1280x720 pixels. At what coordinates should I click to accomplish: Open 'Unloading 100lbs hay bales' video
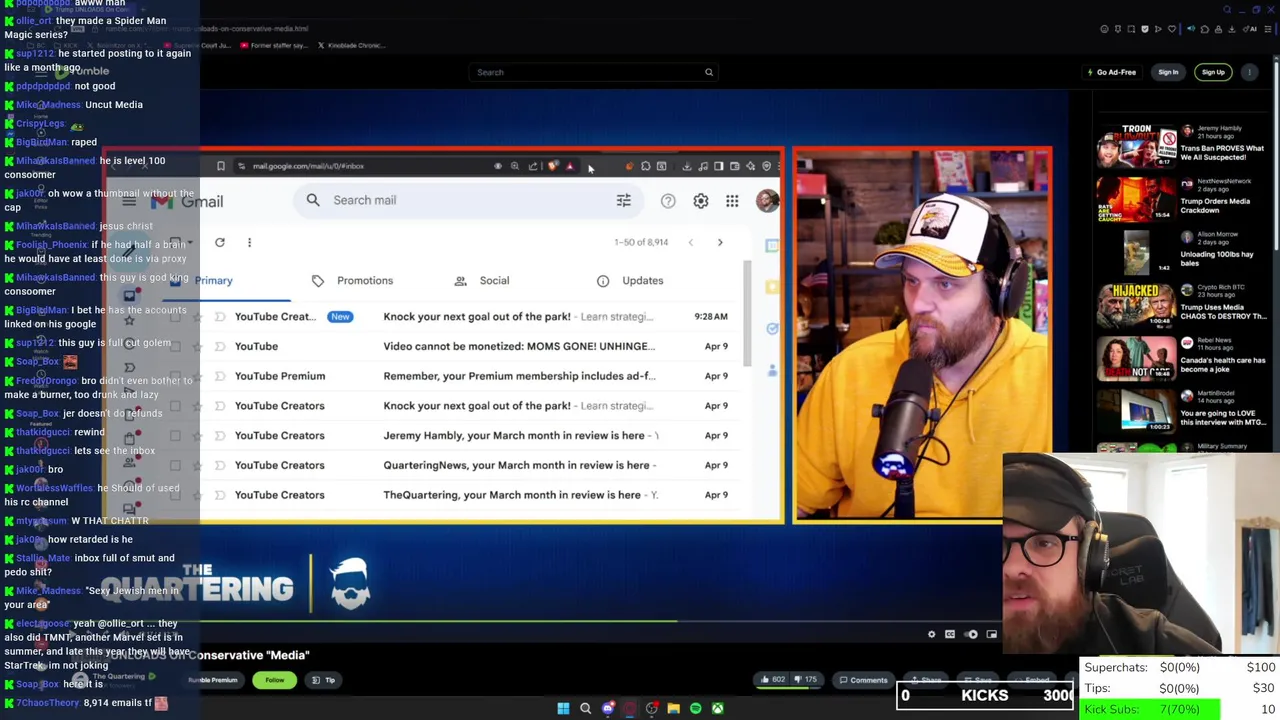1181,252
